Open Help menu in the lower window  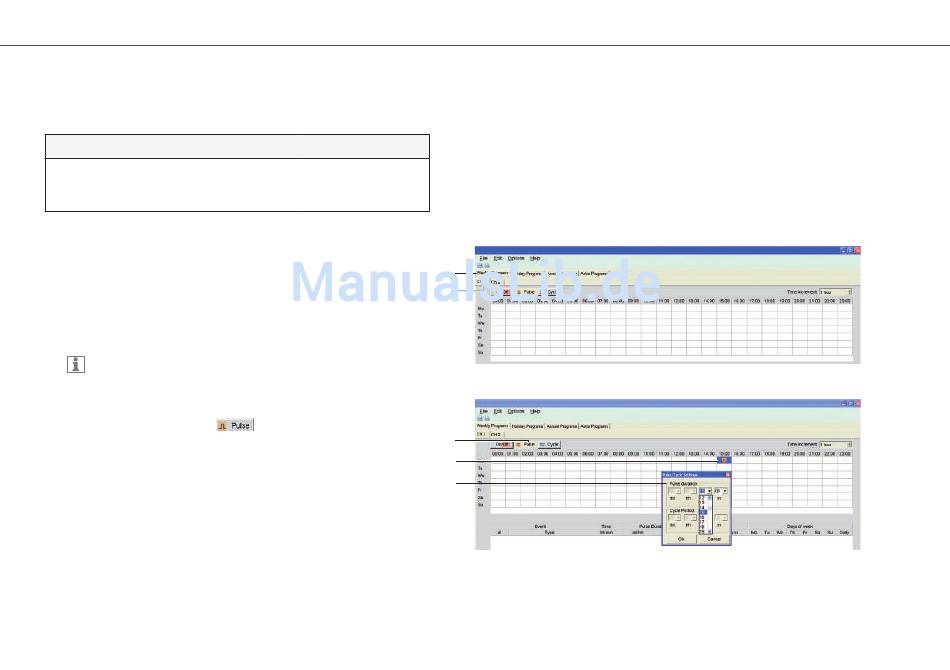(535, 411)
